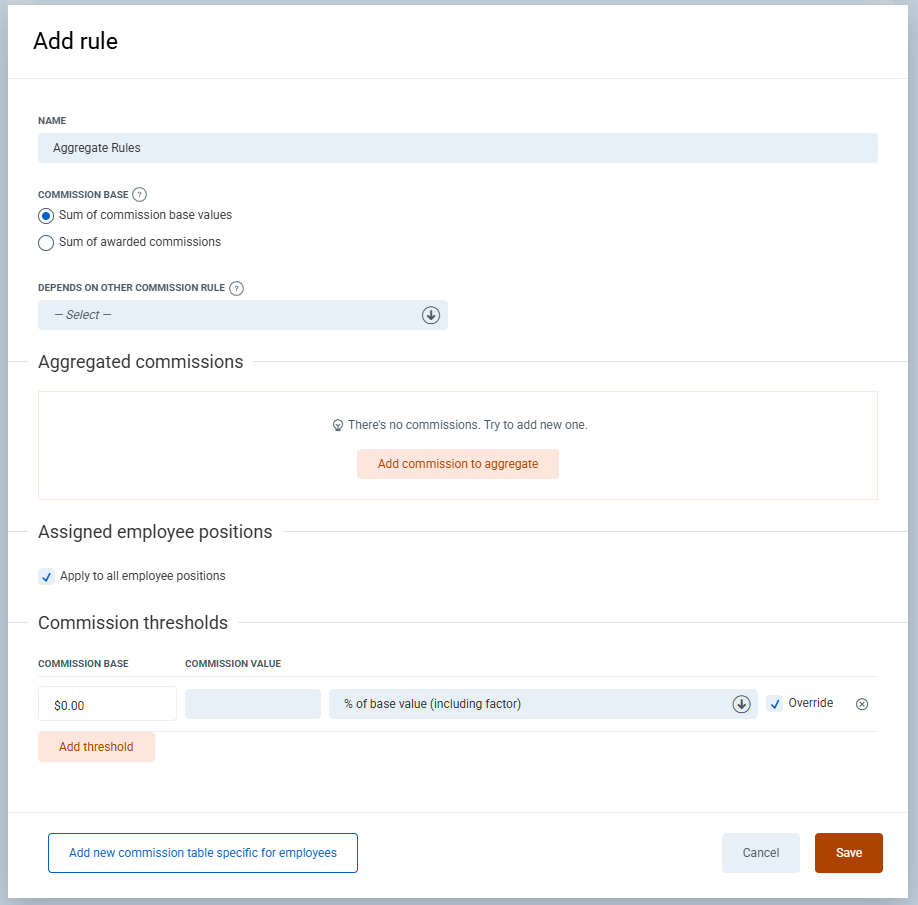Viewport: 918px width, 905px height.
Task: Click the $0.00 commission base field
Action: coord(107,704)
